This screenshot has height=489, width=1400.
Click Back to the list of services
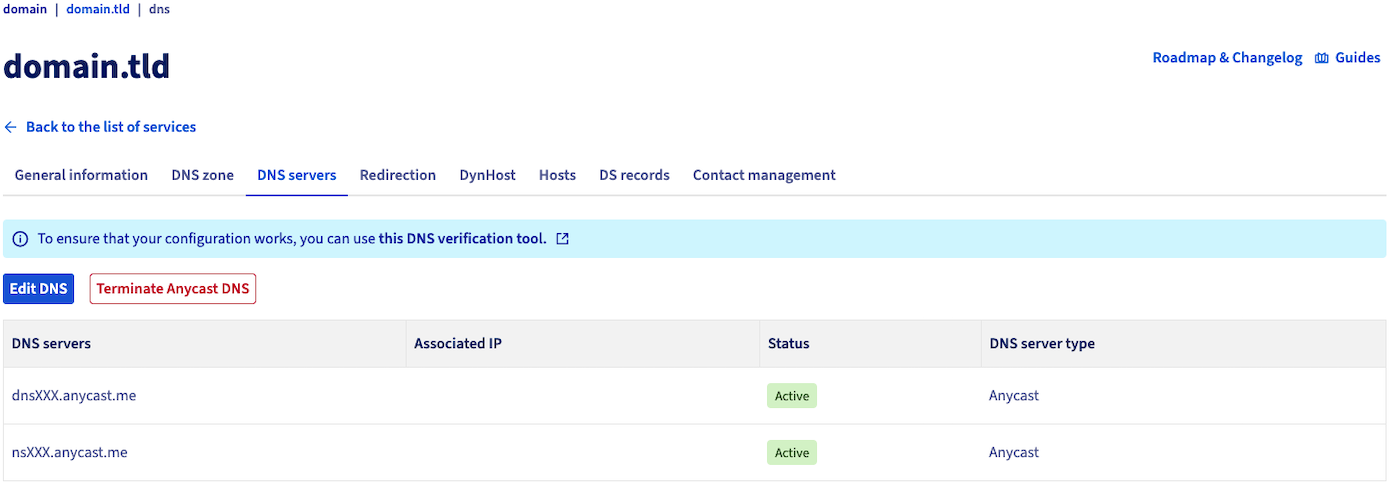pyautogui.click(x=111, y=127)
